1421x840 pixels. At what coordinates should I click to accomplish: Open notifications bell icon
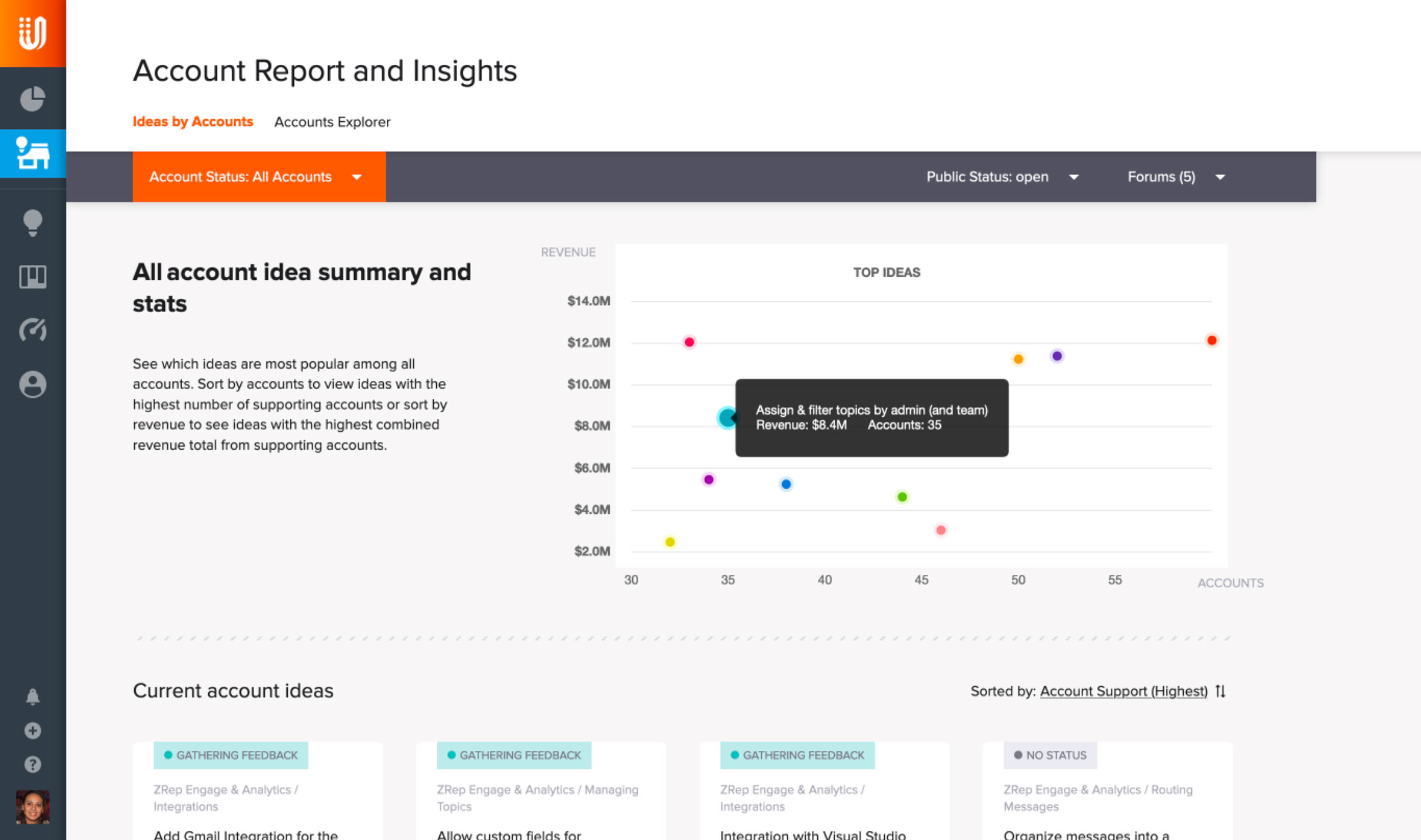[x=33, y=697]
